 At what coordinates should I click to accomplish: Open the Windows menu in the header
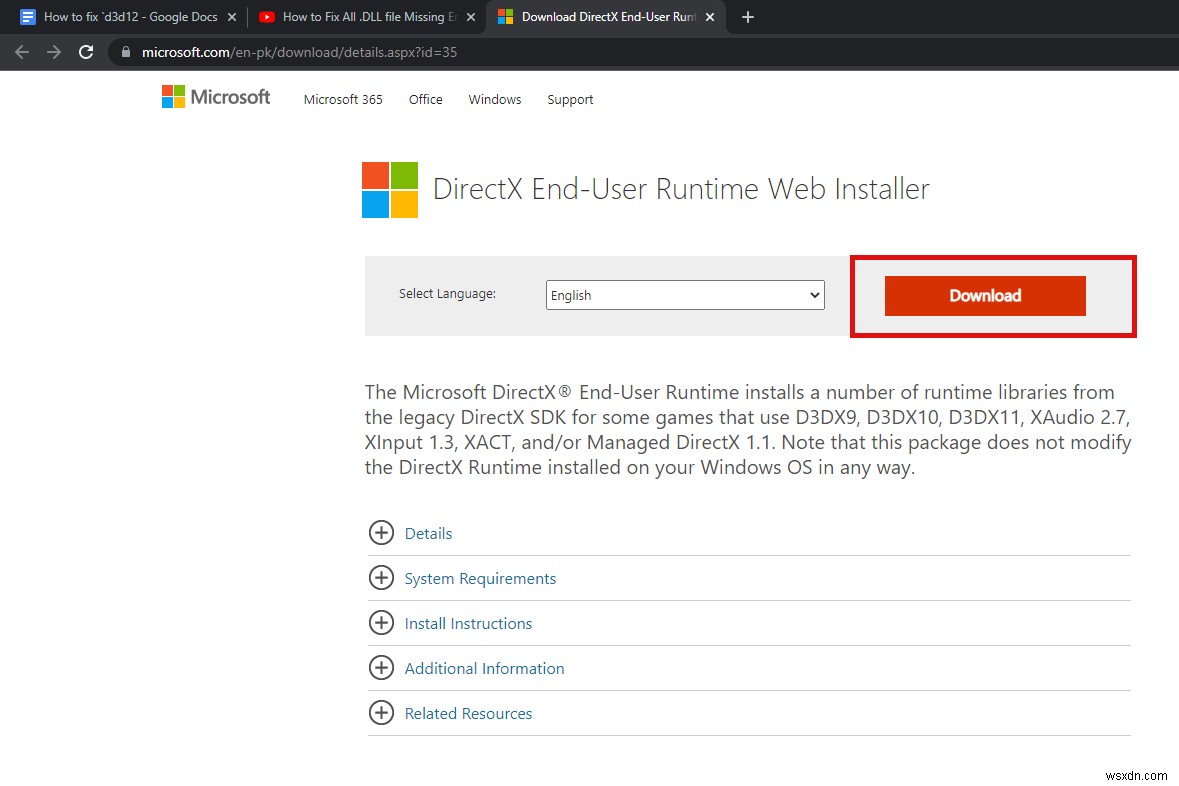coord(494,99)
